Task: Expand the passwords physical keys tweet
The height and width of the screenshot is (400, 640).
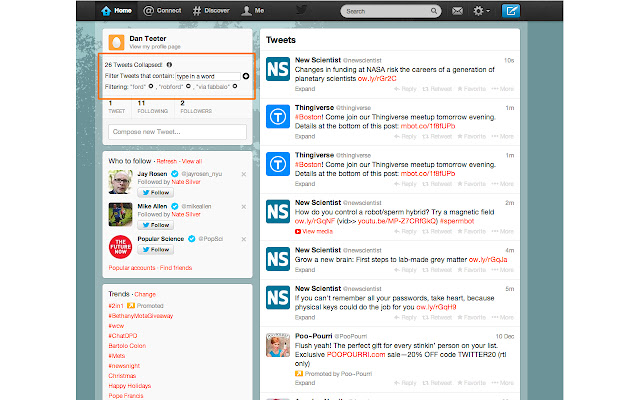Action: (305, 318)
